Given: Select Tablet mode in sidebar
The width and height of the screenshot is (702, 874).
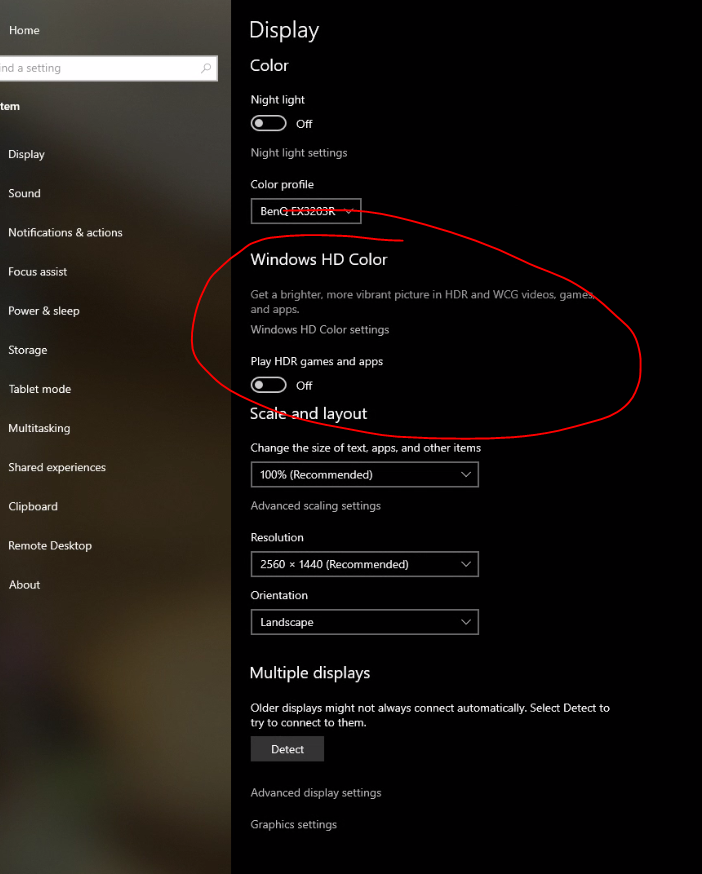Looking at the screenshot, I should point(40,389).
